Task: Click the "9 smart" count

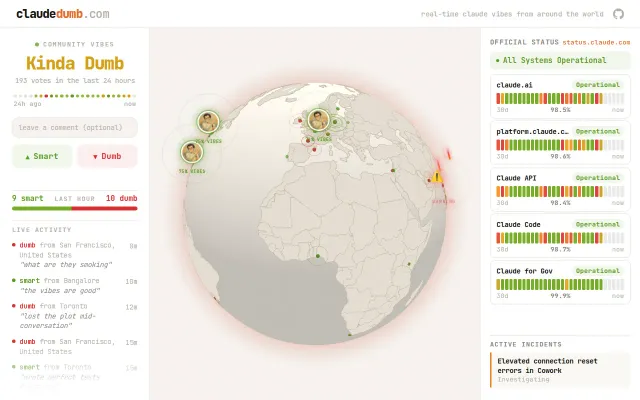Action: 27,198
